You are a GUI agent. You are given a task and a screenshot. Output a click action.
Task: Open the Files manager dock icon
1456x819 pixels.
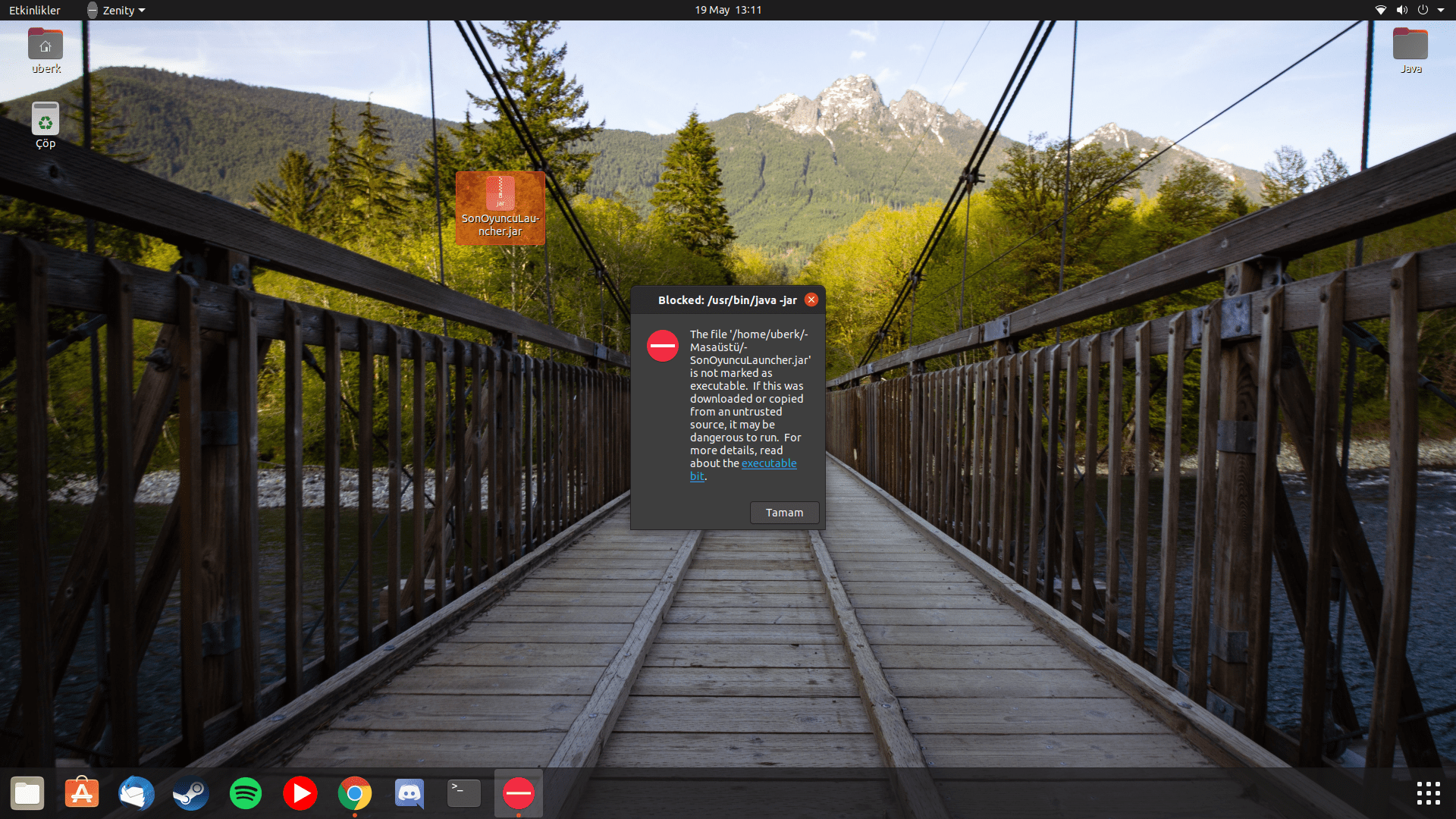(27, 793)
